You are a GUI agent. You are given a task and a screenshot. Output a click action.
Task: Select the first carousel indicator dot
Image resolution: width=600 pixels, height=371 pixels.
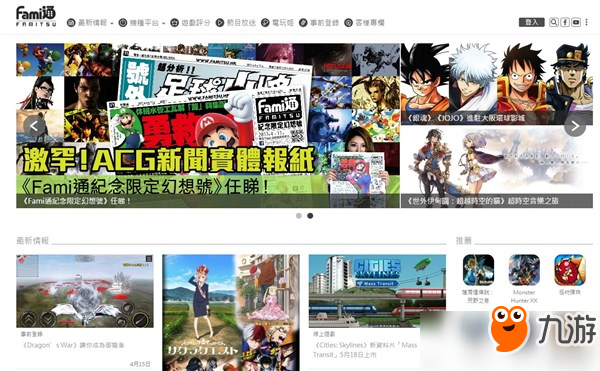pyautogui.click(x=299, y=216)
